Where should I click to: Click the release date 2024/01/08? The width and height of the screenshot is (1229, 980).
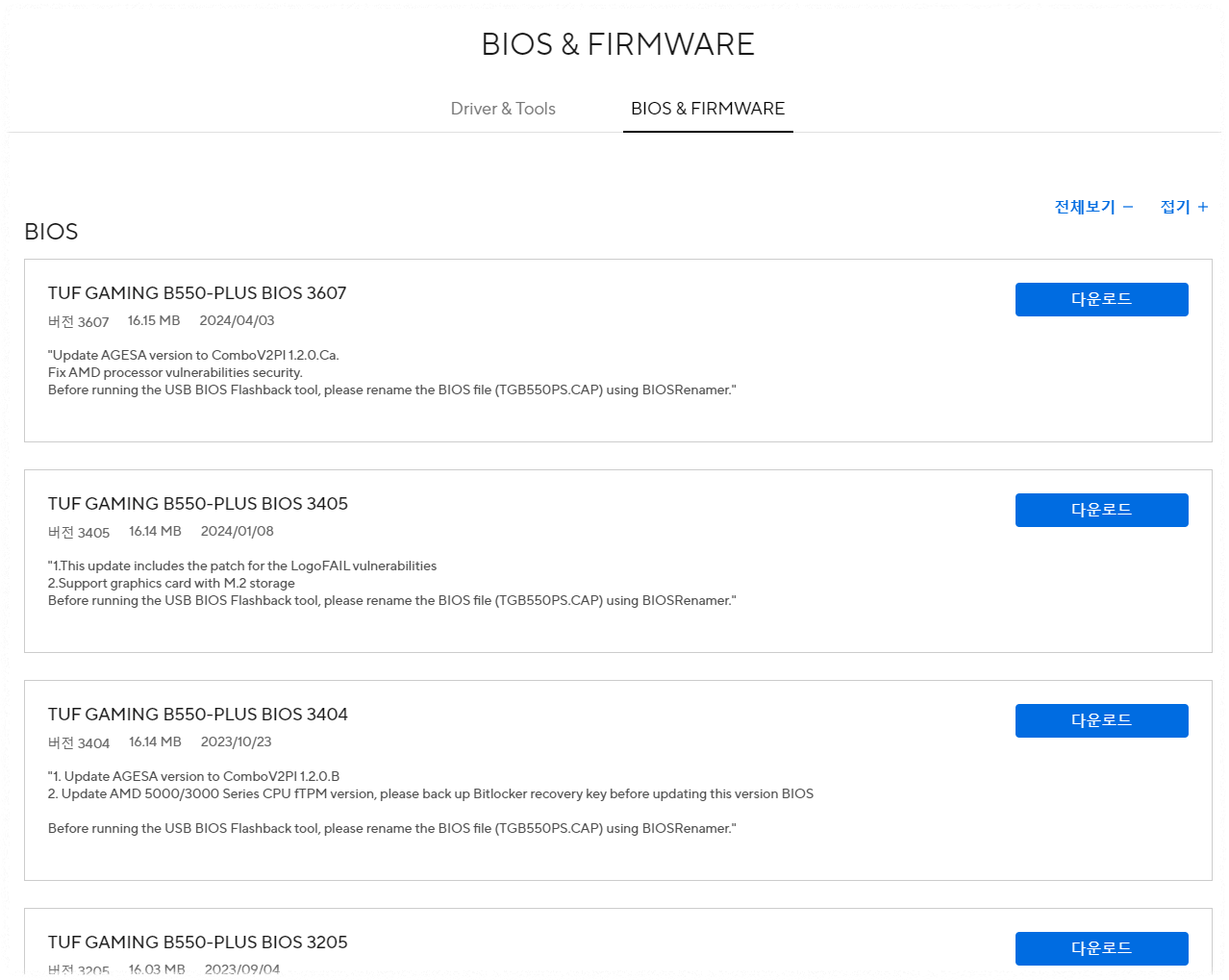[238, 531]
